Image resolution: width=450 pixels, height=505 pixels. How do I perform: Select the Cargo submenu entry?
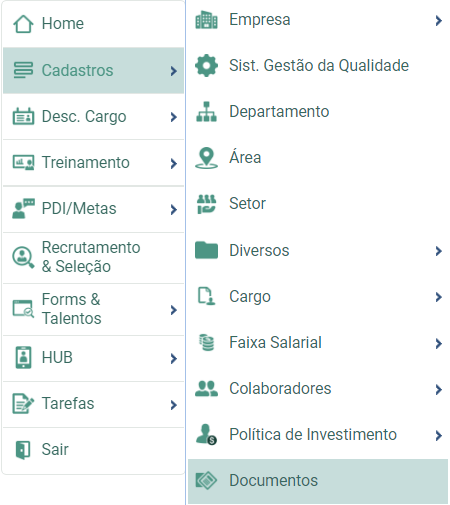(x=318, y=297)
